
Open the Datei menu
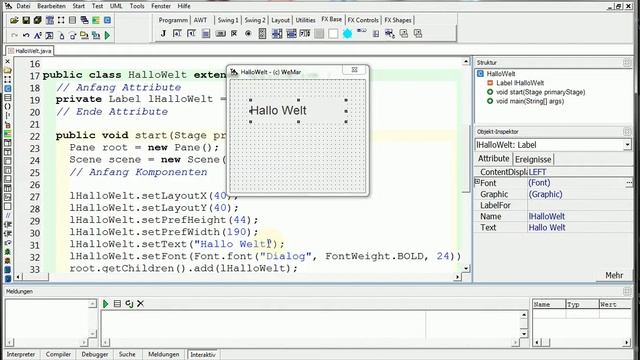23,6
